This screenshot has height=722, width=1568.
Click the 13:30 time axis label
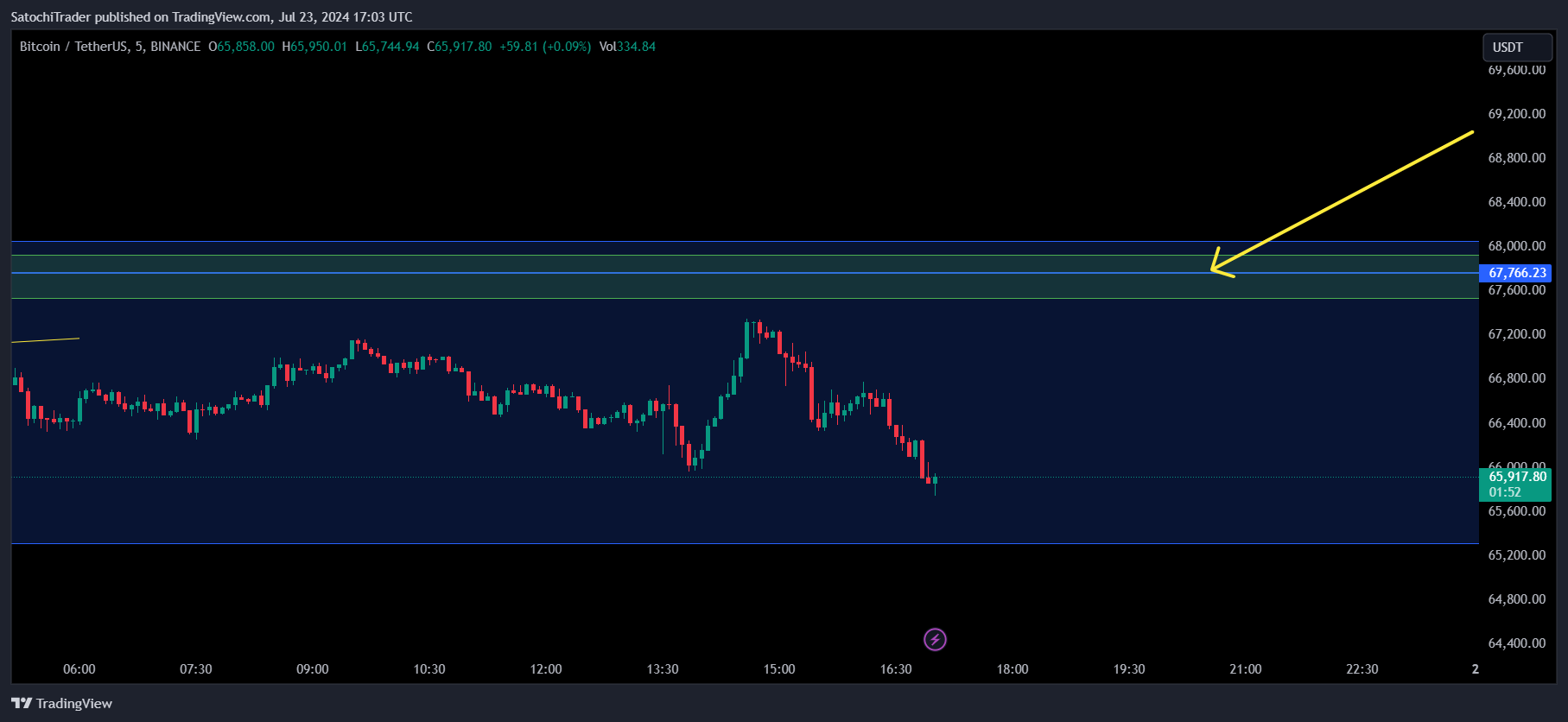click(663, 669)
